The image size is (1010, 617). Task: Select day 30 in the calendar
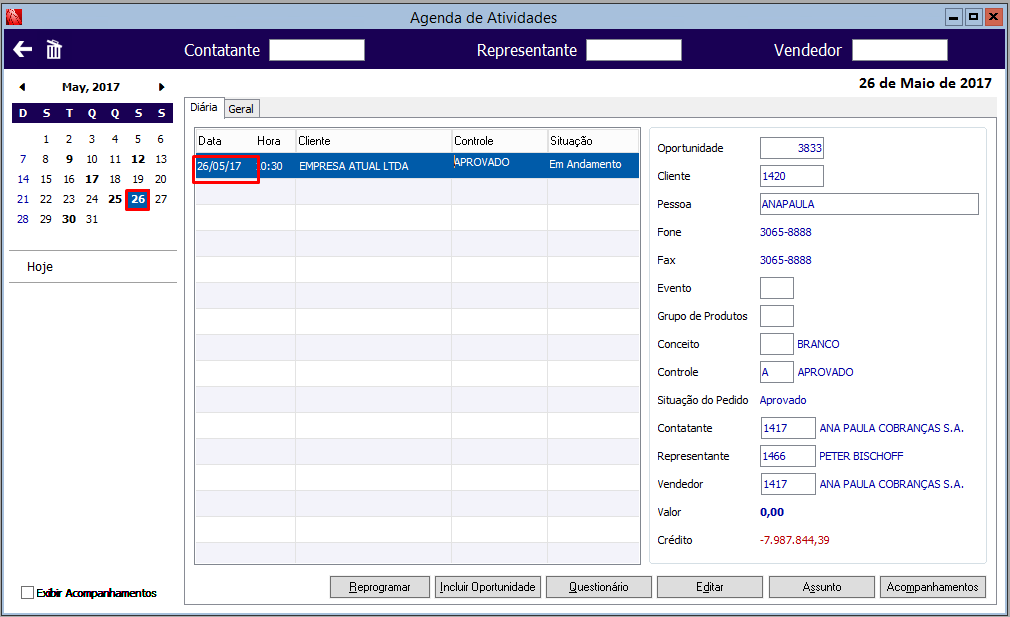coord(69,219)
